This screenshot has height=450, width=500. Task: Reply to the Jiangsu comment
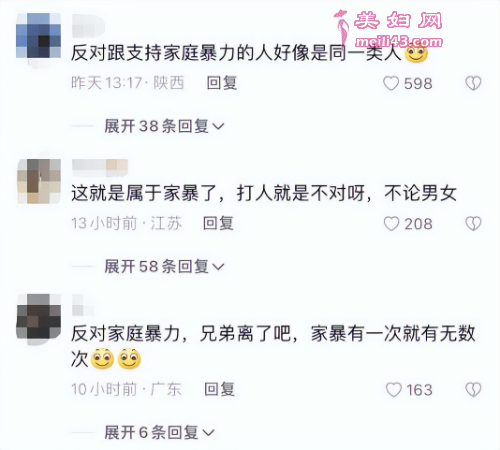[x=218, y=223]
